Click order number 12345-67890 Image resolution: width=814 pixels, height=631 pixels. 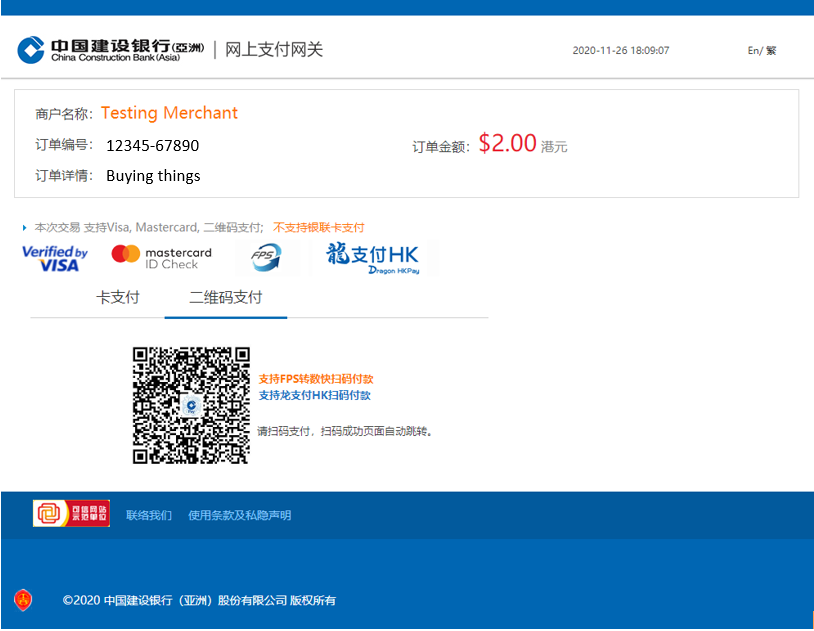[153, 145]
